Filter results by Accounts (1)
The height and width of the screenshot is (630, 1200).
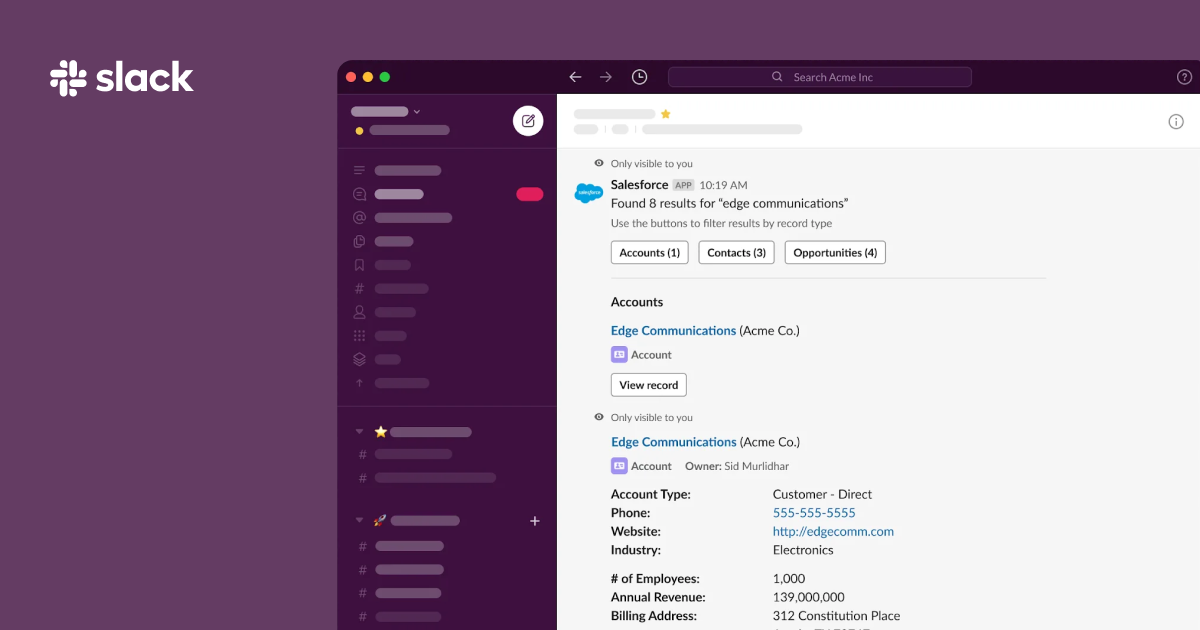(650, 253)
